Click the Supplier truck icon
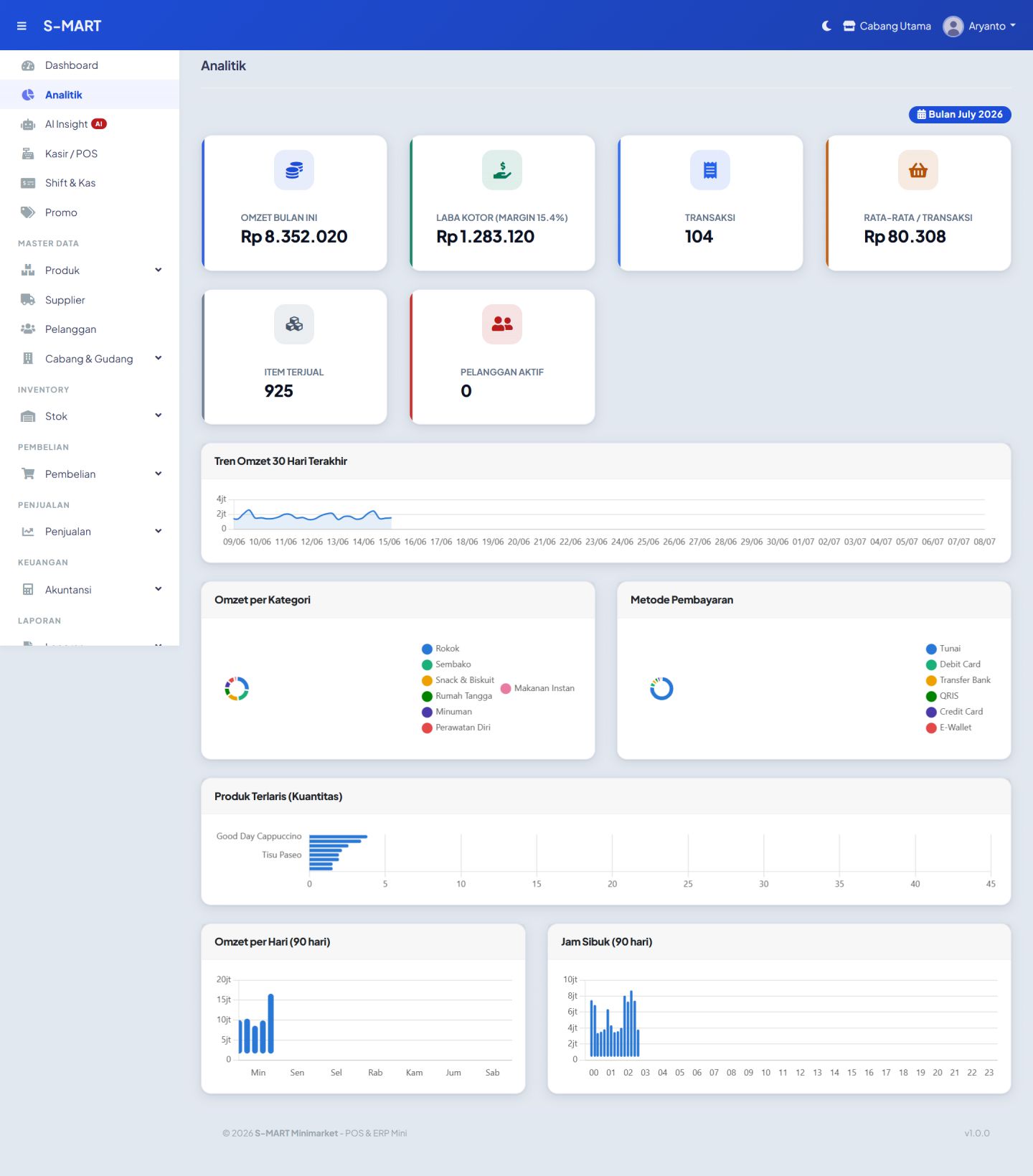This screenshot has width=1033, height=1176. pyautogui.click(x=28, y=300)
